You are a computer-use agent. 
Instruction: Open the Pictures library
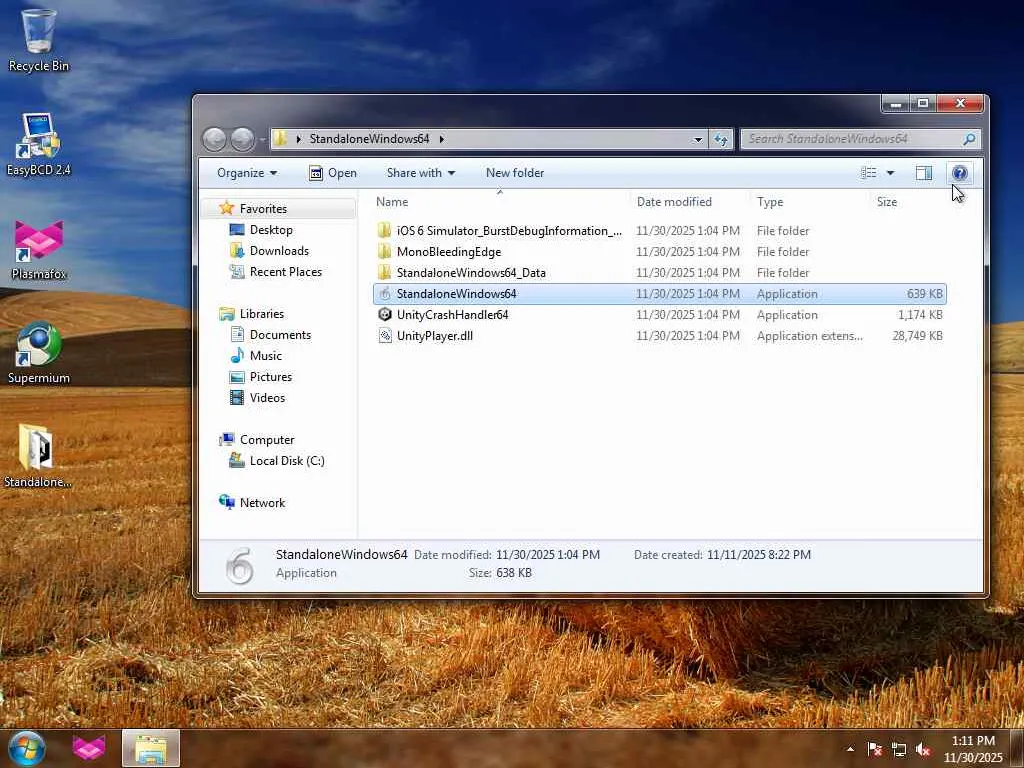coord(270,377)
